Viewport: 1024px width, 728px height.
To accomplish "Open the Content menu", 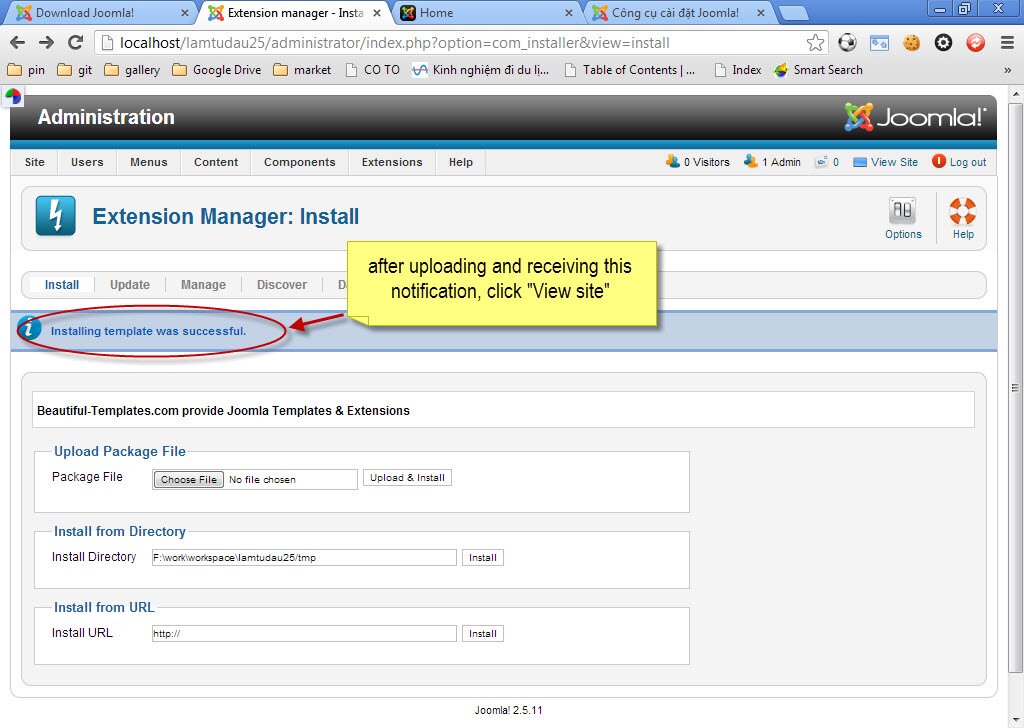I will (x=215, y=161).
